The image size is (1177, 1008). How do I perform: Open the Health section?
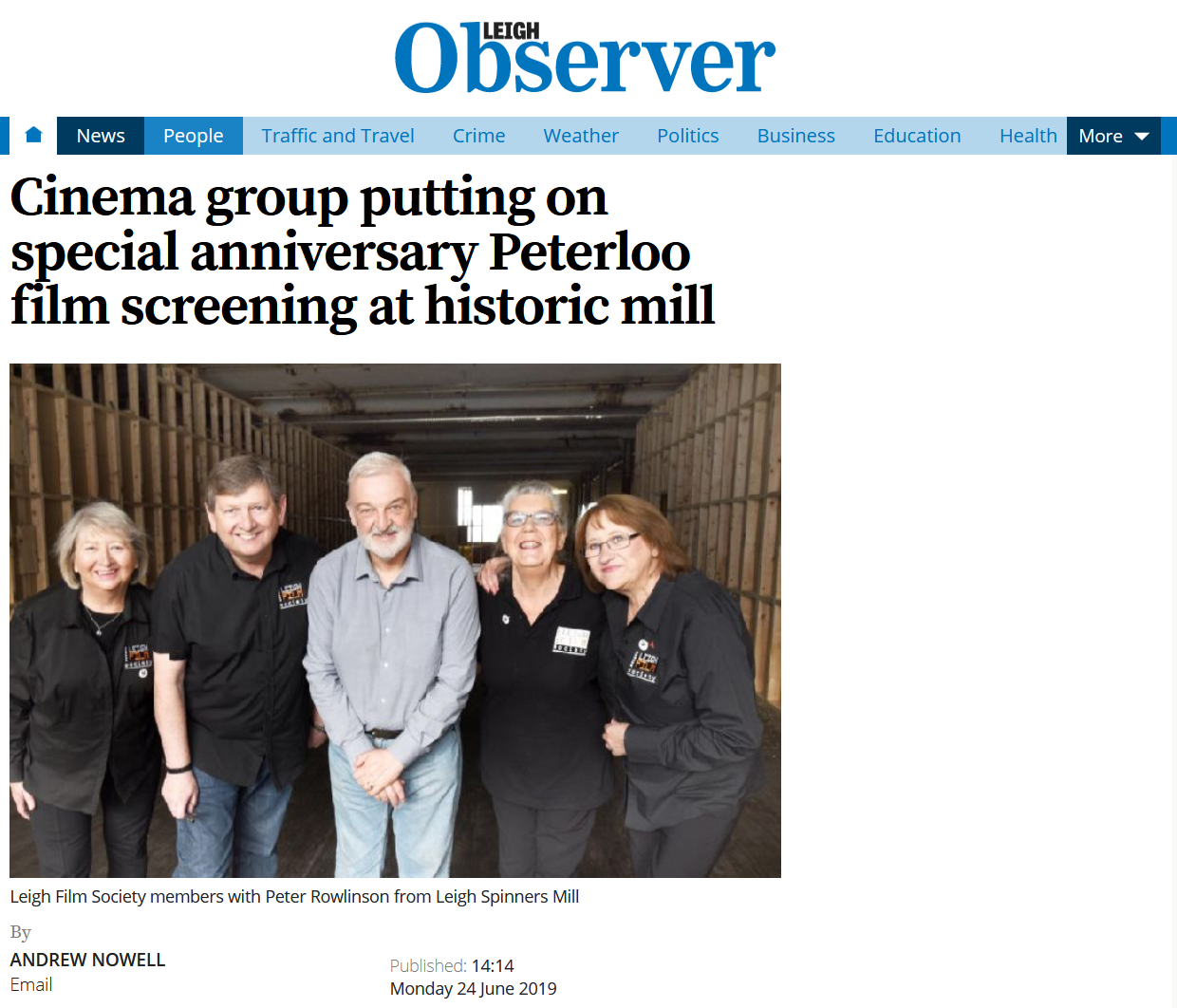pos(1028,136)
